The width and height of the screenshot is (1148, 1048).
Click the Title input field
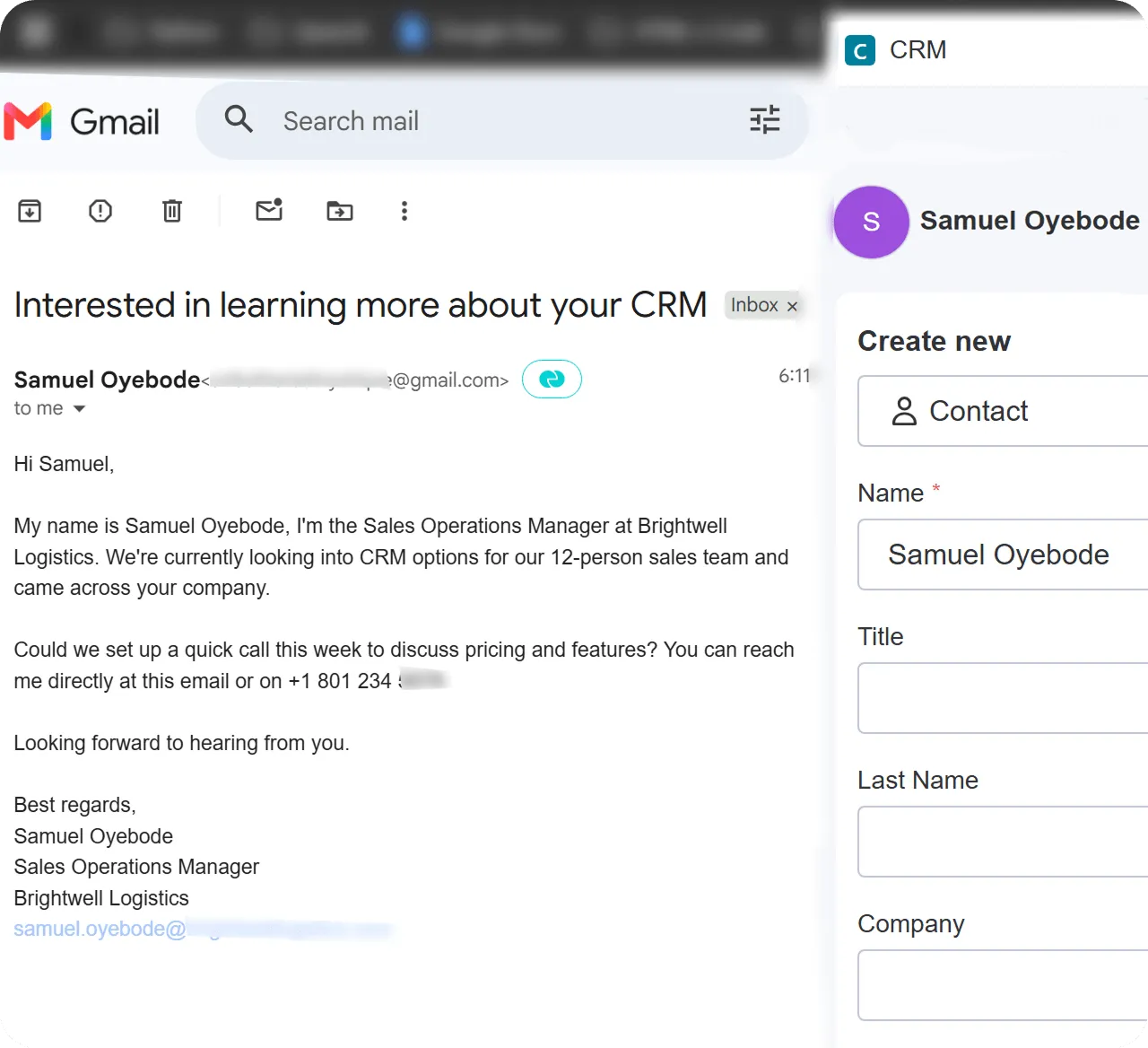[1003, 698]
